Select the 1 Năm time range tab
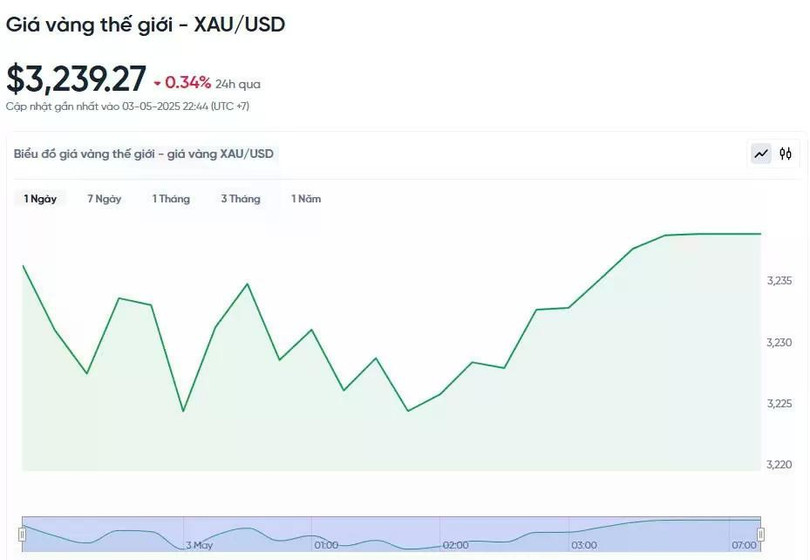The height and width of the screenshot is (560, 810). [x=306, y=199]
